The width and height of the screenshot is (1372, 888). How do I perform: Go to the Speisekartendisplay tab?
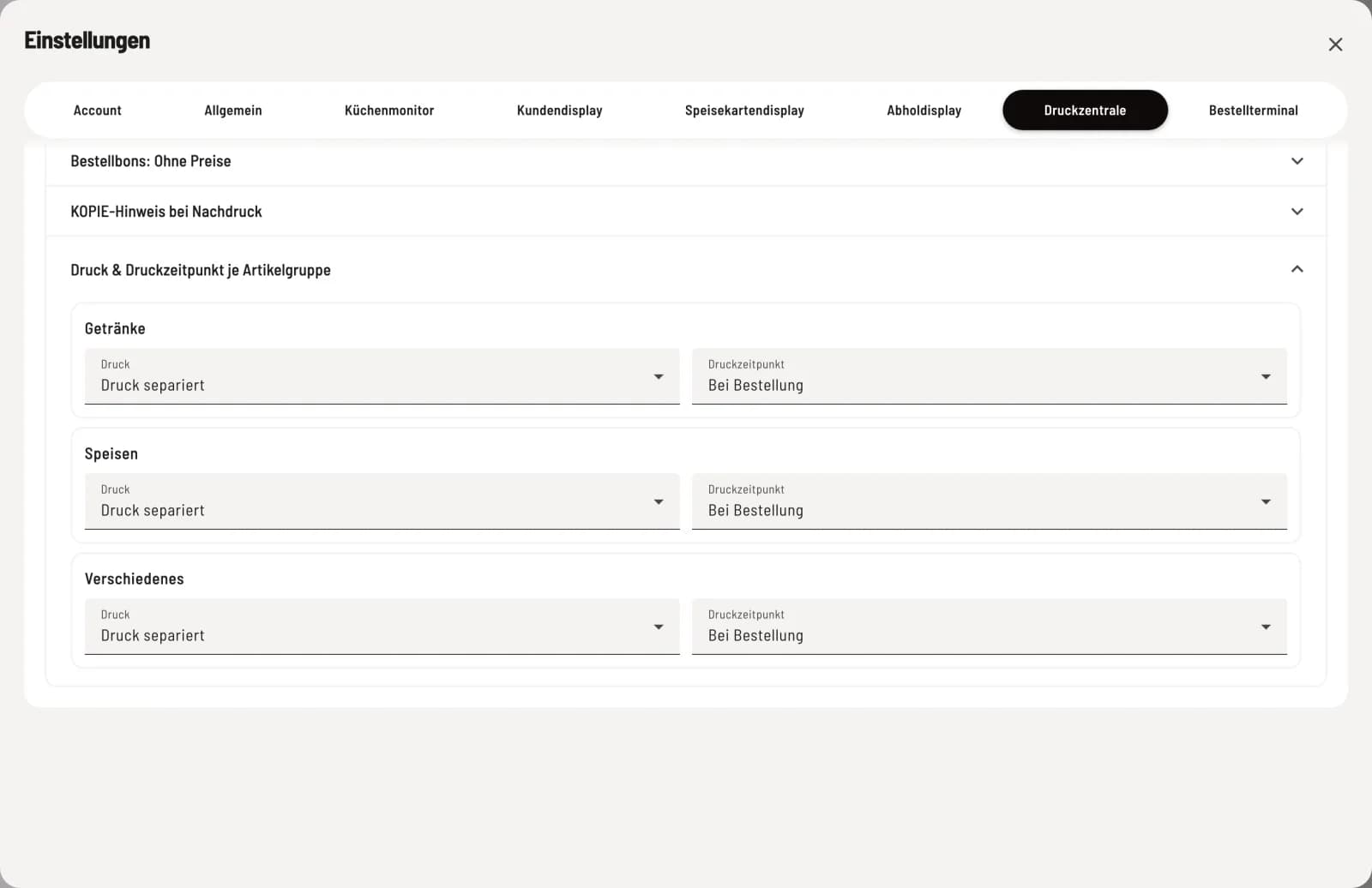point(744,111)
